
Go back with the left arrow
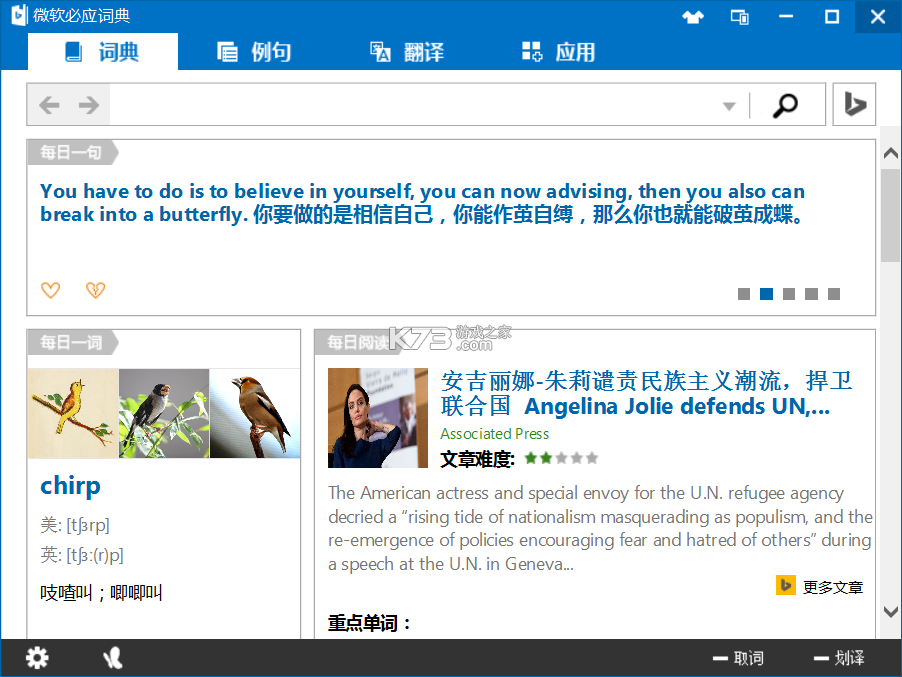pos(49,105)
